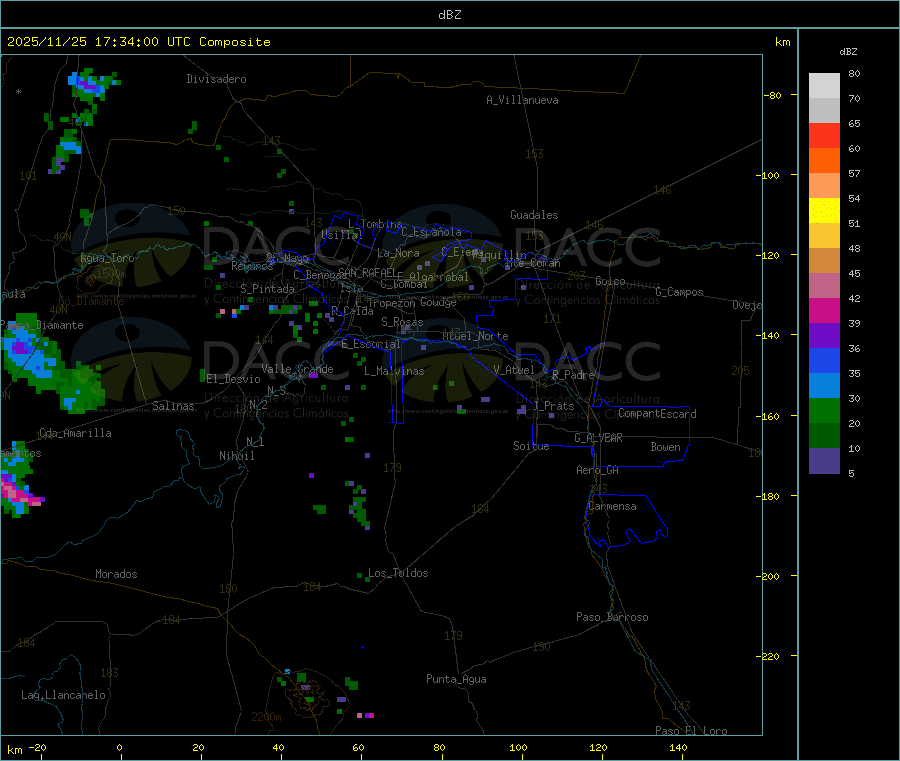Click the Lag.Llancanelo map label
This screenshot has height=761, width=900.
click(x=63, y=695)
